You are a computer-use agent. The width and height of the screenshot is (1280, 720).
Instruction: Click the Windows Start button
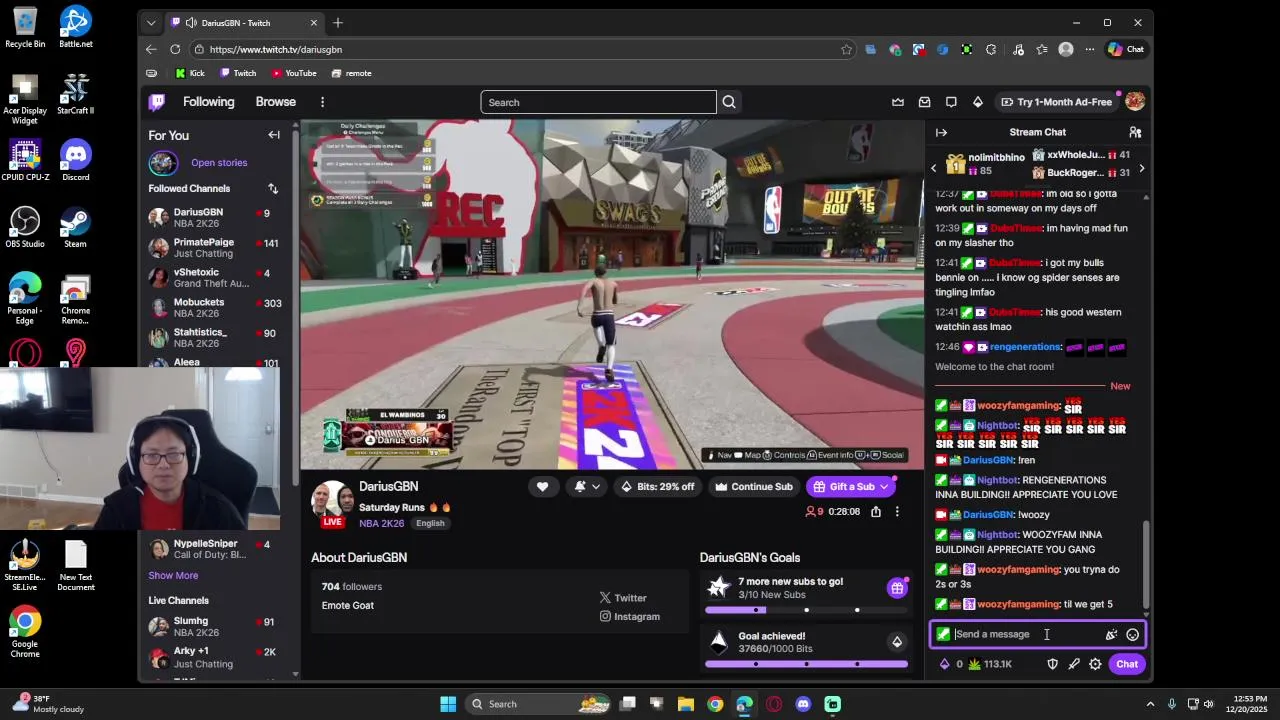pyautogui.click(x=448, y=704)
